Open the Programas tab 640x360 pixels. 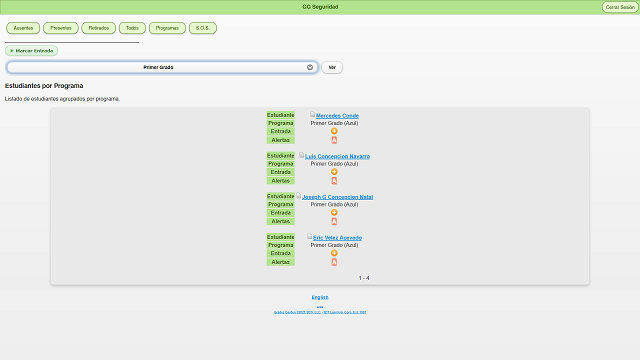tap(167, 28)
